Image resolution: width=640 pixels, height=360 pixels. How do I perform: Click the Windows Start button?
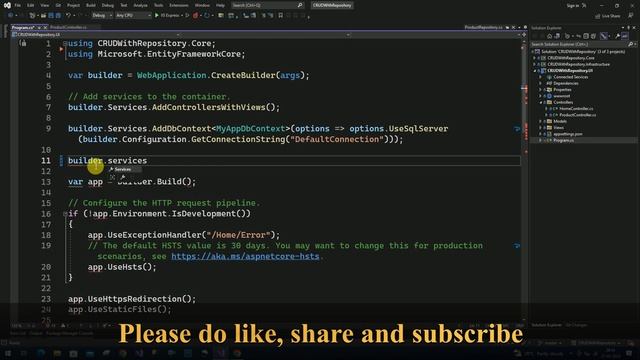coord(8,353)
